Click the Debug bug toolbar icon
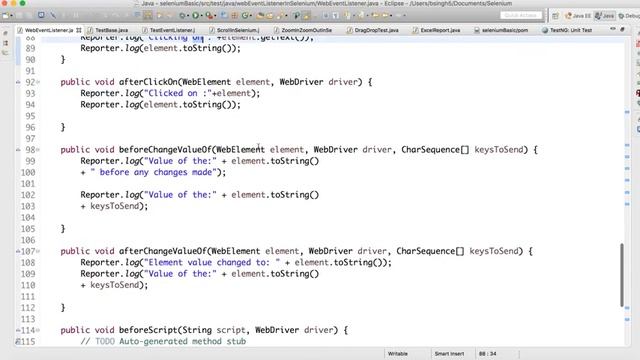Image resolution: width=640 pixels, height=360 pixels. (x=182, y=16)
